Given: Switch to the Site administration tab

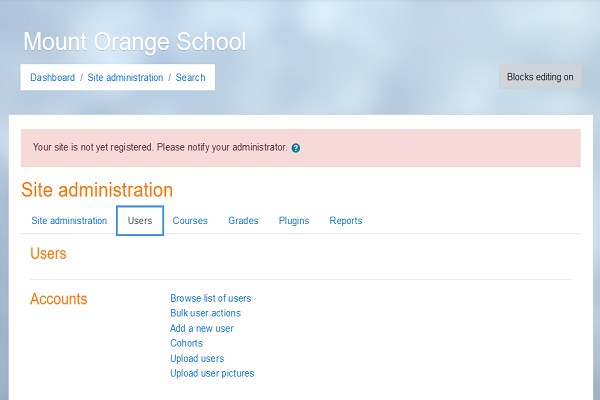Looking at the screenshot, I should tap(69, 221).
